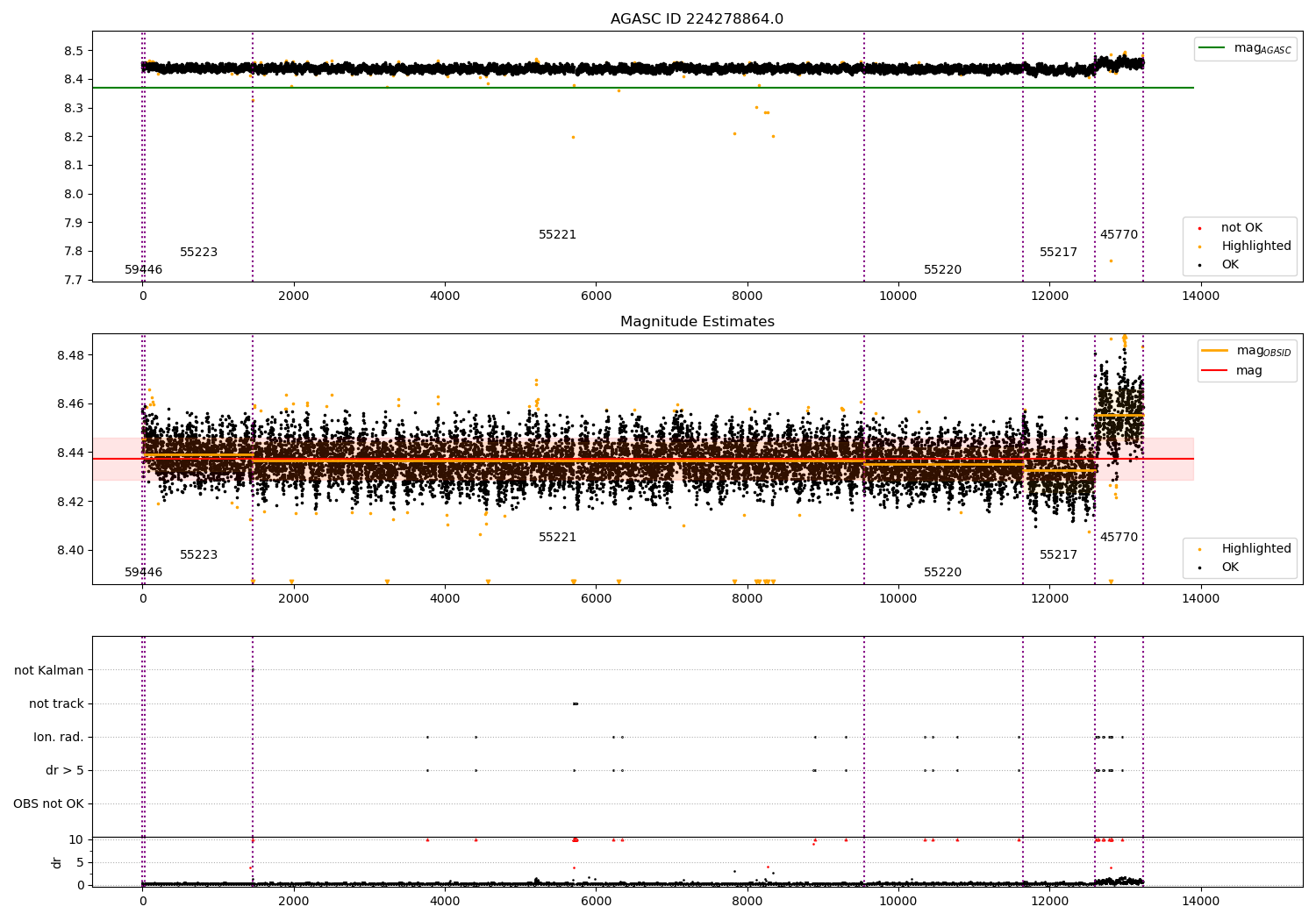Click the 10 tick on the dr axis
Image resolution: width=1316 pixels, height=921 pixels.
point(76,839)
